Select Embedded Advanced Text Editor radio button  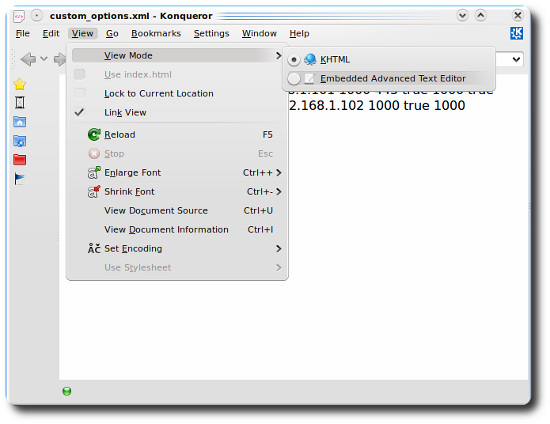click(294, 79)
